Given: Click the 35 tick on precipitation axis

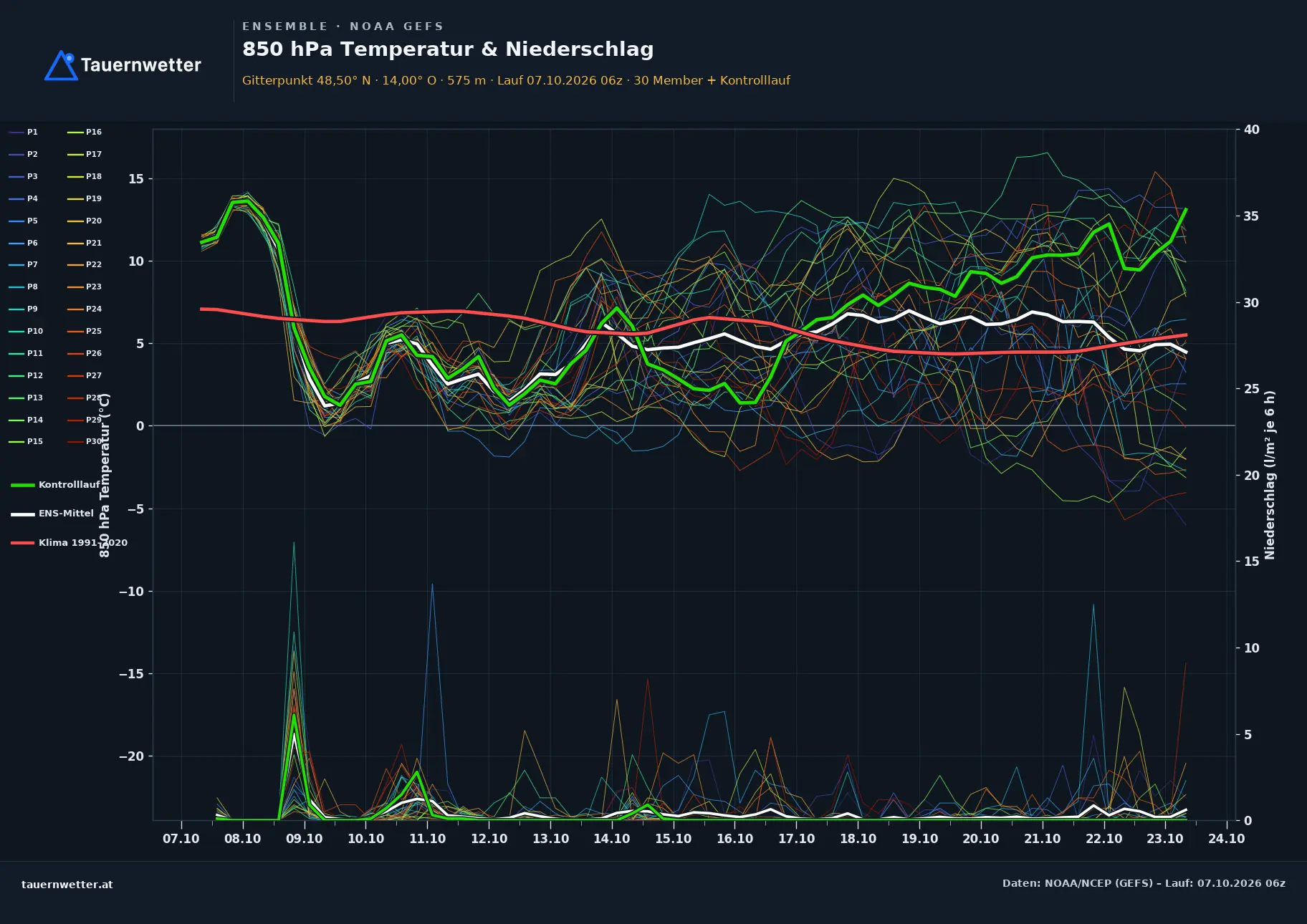Looking at the screenshot, I should coord(1252,216).
